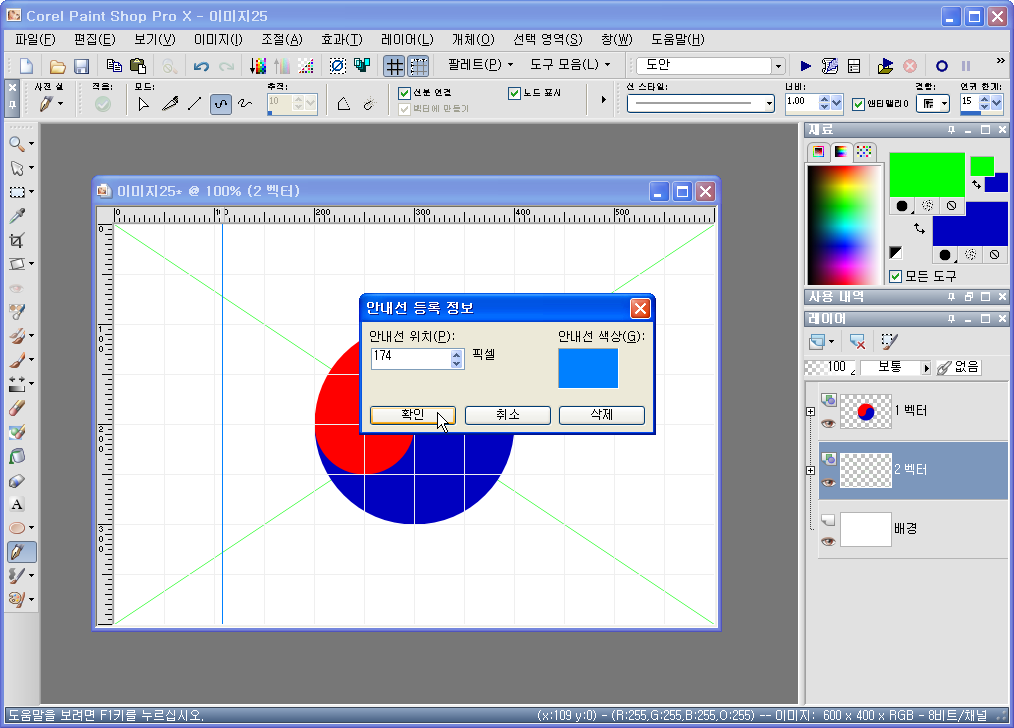Choose freehand drawing mode icon

click(x=245, y=103)
